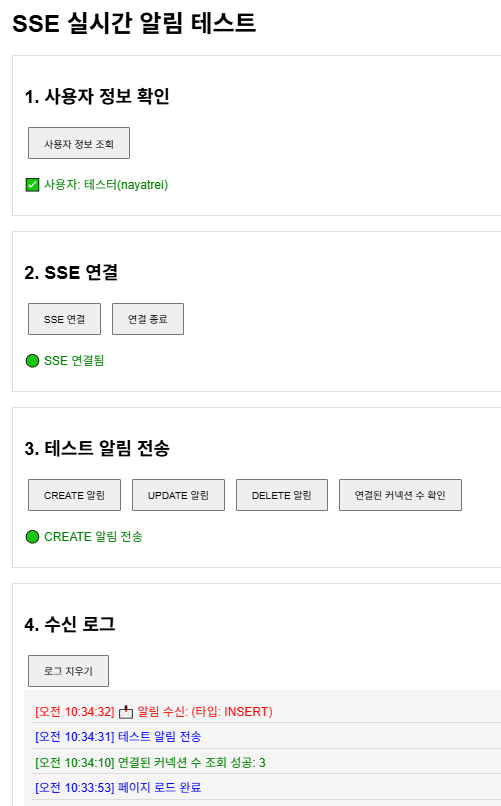Click the SSE 실시간 알림 테스트 page heading
The width and height of the screenshot is (501, 806).
point(134,23)
